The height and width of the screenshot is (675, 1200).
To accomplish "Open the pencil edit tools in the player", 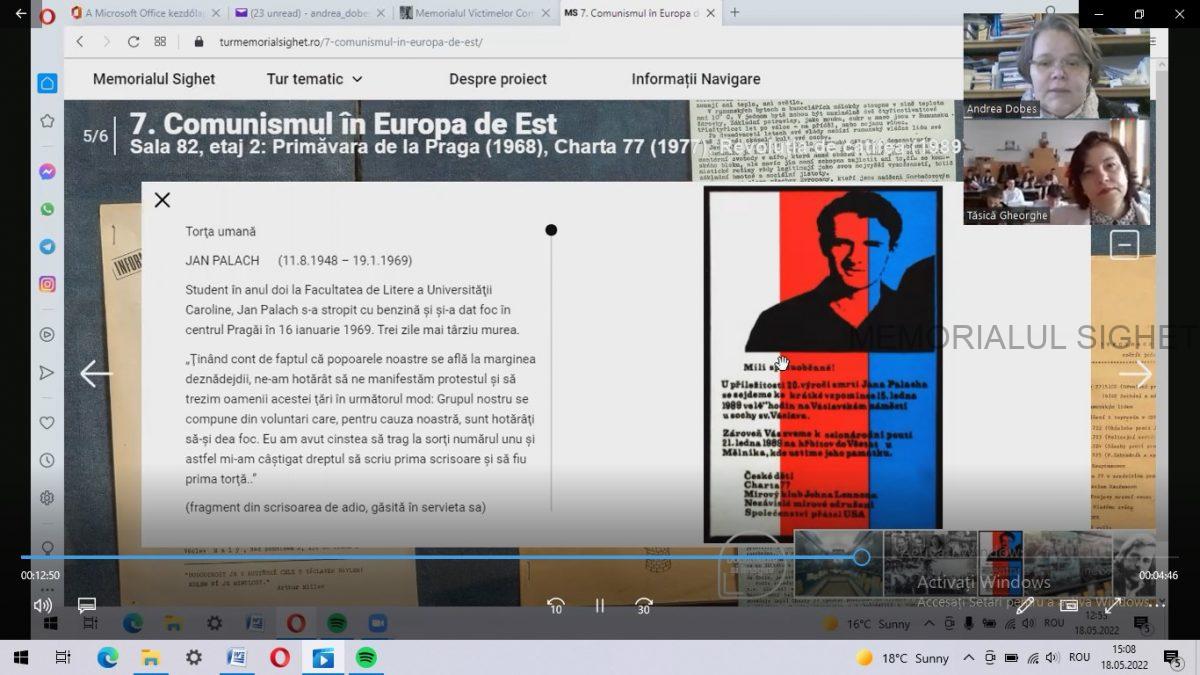I will tap(1025, 605).
